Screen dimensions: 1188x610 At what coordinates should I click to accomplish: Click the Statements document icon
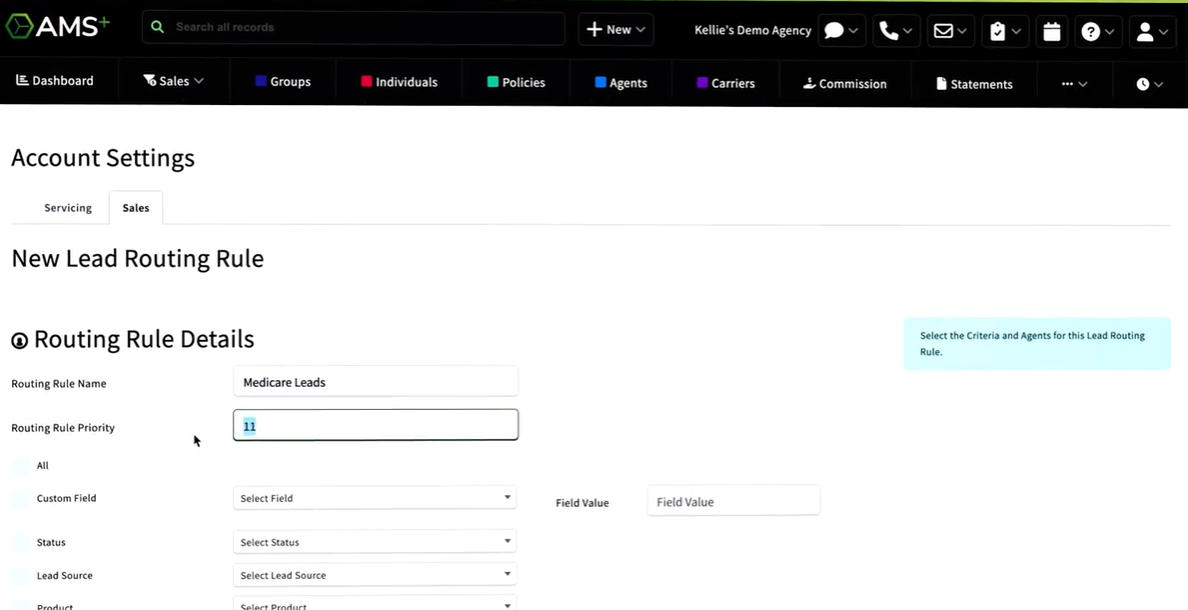(x=942, y=83)
